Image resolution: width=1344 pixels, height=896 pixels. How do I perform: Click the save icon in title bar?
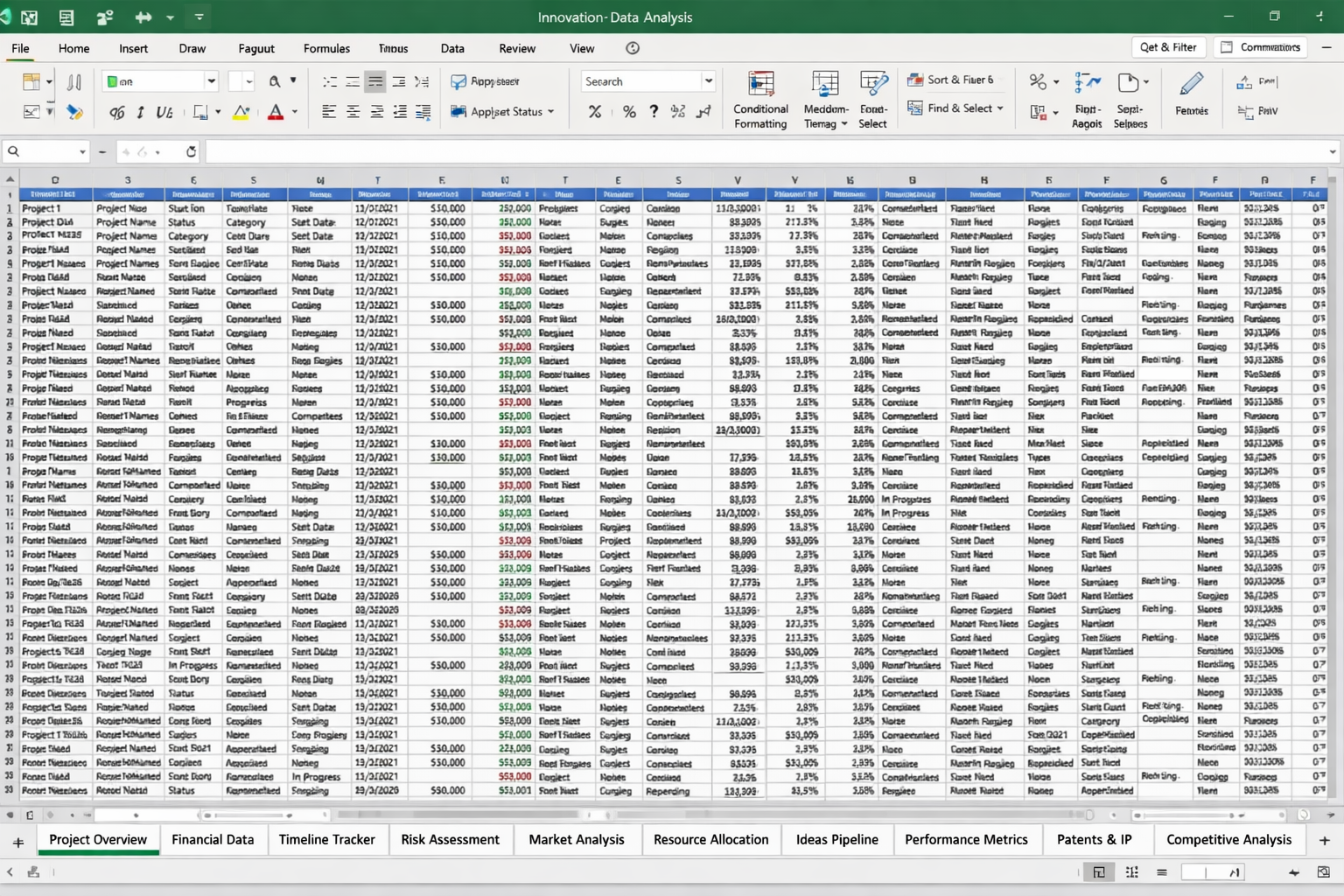[66, 17]
